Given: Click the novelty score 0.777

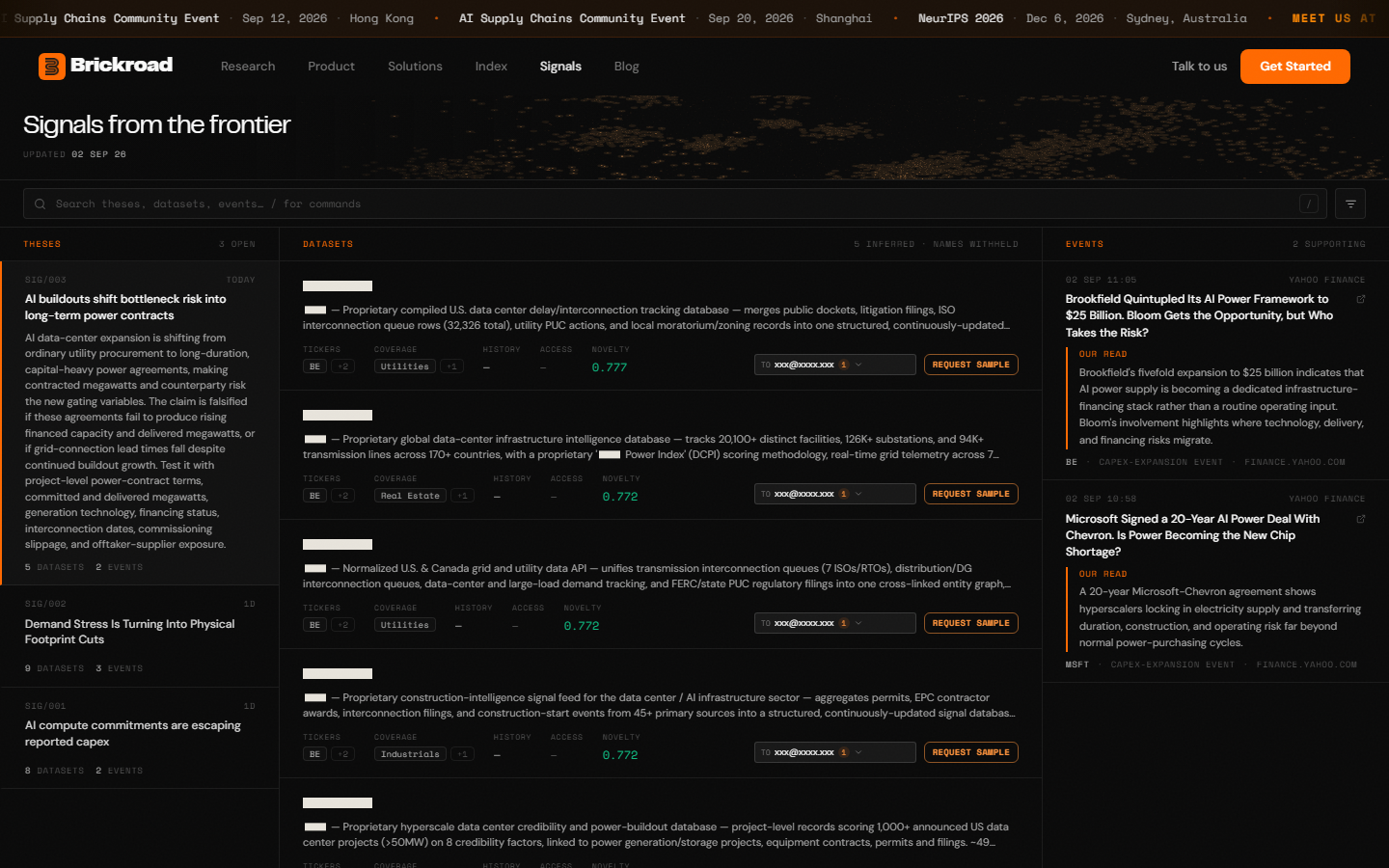Looking at the screenshot, I should pyautogui.click(x=610, y=367).
